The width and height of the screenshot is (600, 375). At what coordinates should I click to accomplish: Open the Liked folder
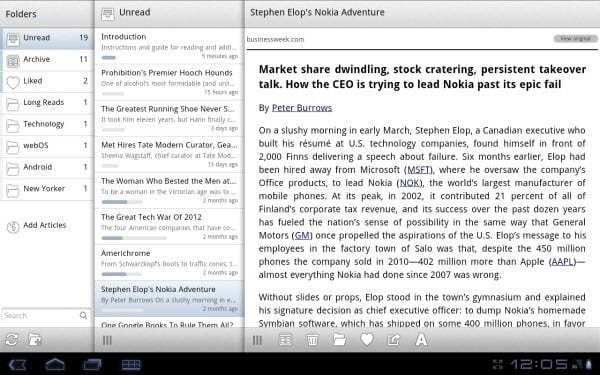[x=47, y=82]
